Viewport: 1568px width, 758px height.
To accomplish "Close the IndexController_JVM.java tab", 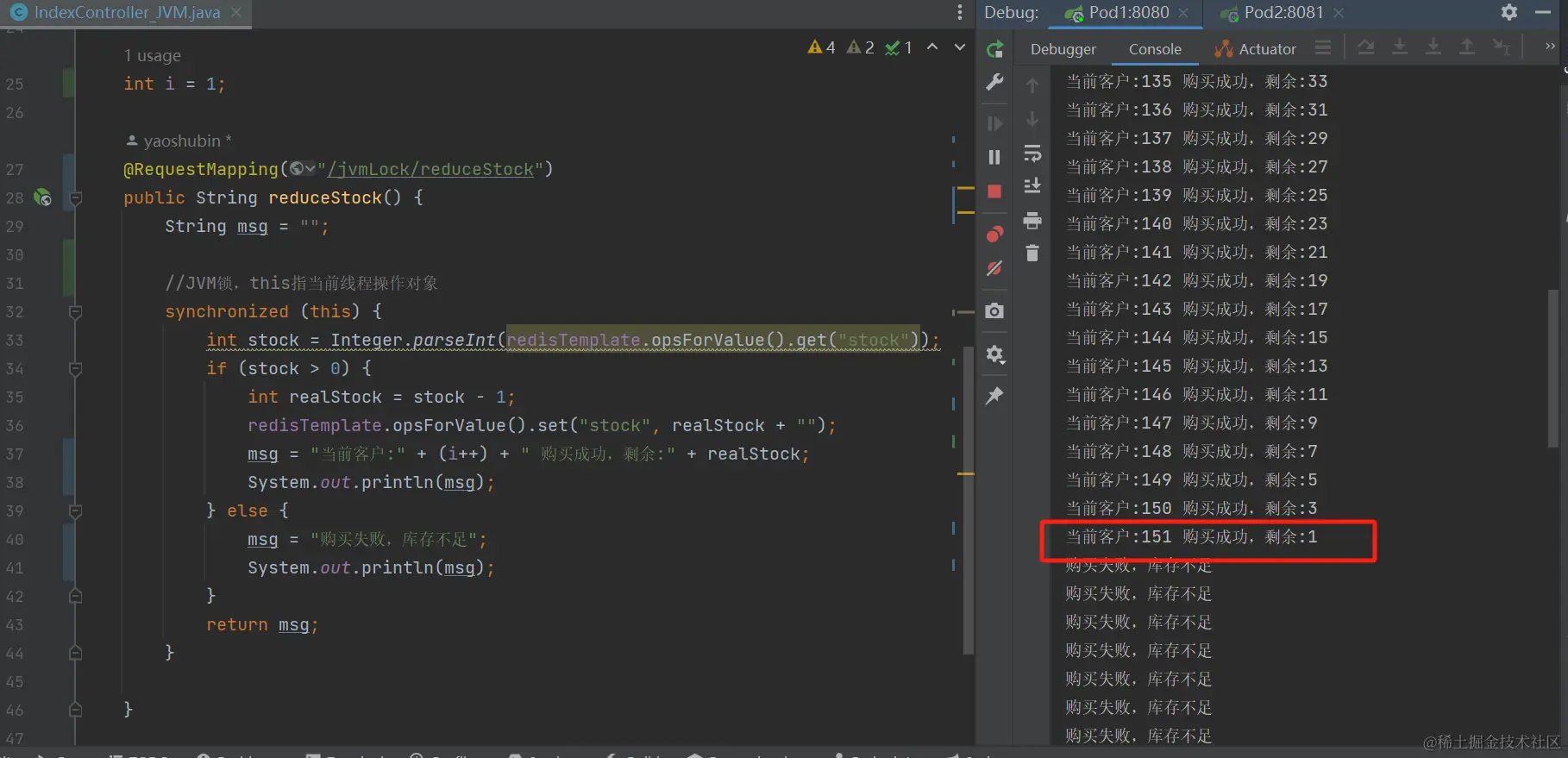I will (x=236, y=13).
